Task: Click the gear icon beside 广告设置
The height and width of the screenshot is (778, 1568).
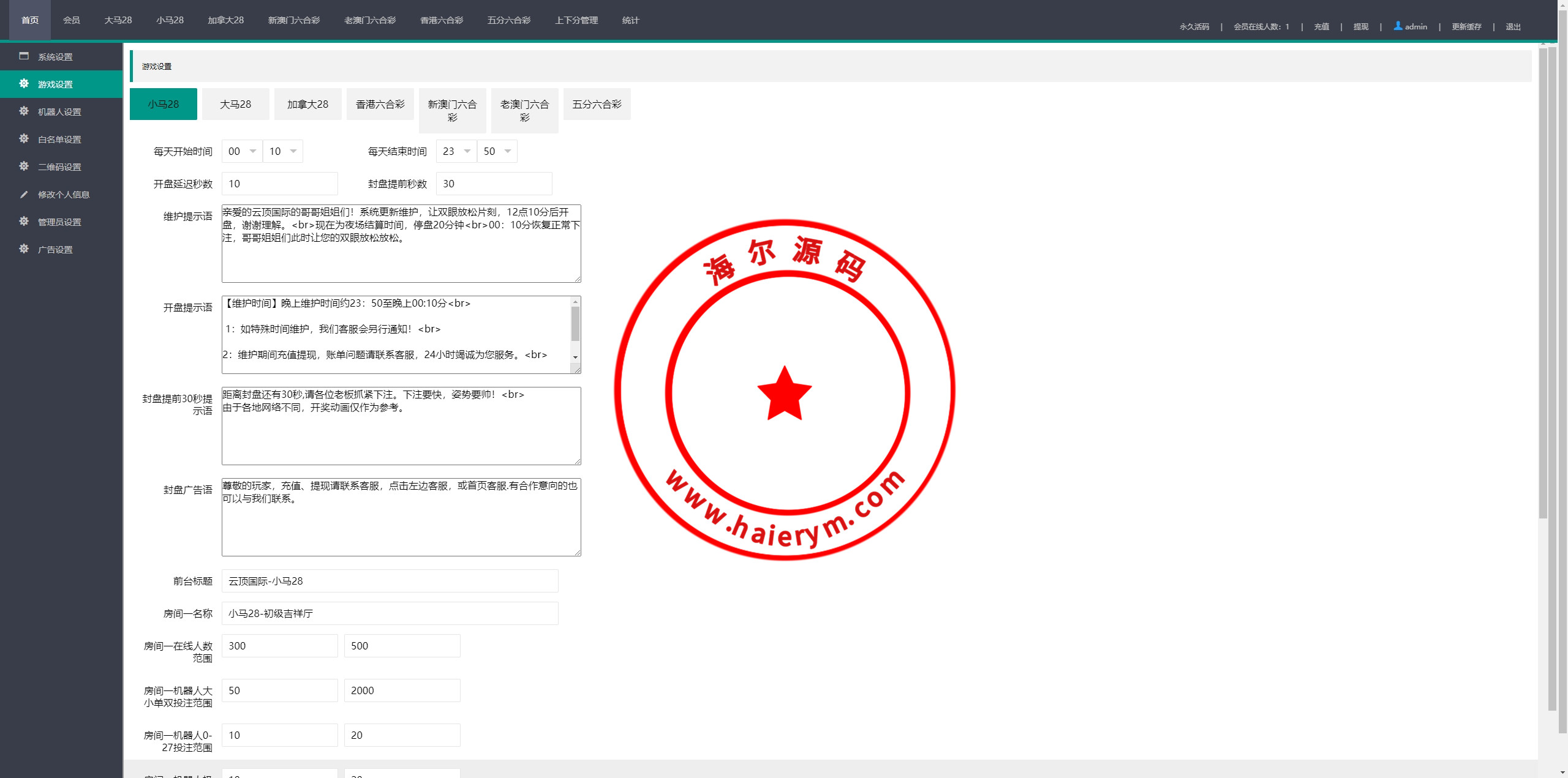Action: [24, 249]
